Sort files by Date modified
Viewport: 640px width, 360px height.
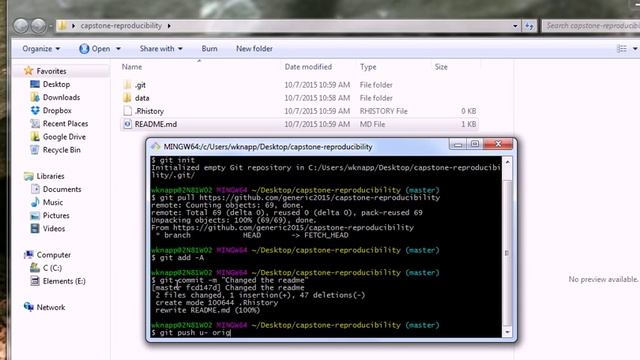(x=308, y=67)
